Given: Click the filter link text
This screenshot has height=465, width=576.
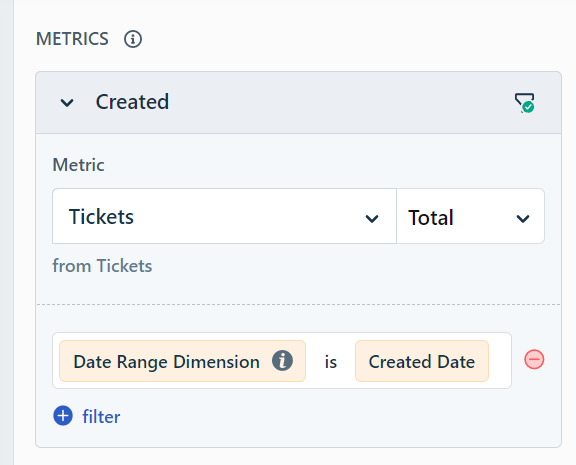Looking at the screenshot, I should pyautogui.click(x=101, y=417).
